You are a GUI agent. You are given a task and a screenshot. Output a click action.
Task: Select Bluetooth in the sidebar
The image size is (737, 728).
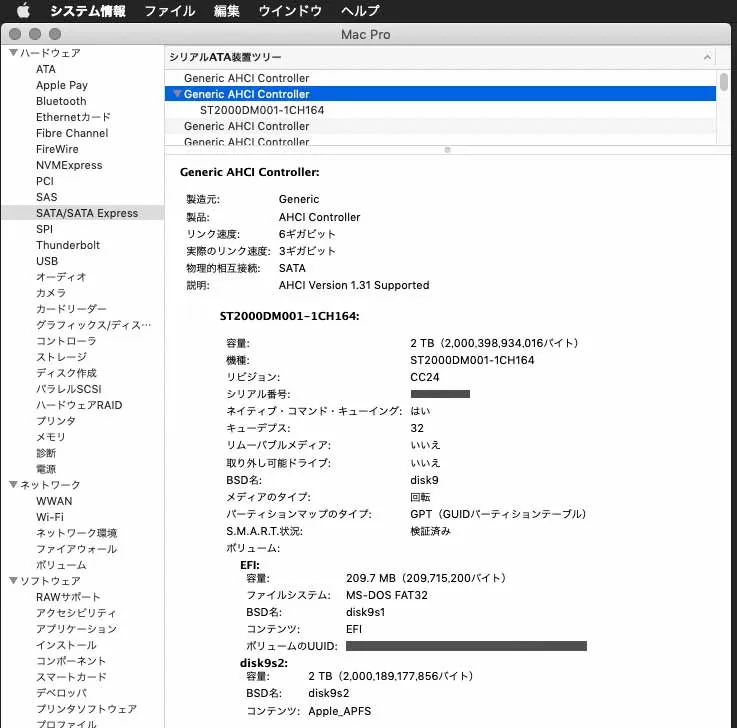pos(61,101)
